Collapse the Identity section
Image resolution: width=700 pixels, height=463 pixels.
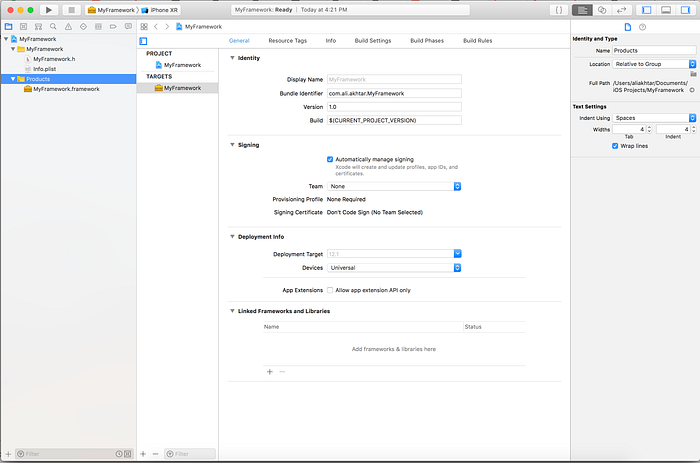[x=232, y=58]
